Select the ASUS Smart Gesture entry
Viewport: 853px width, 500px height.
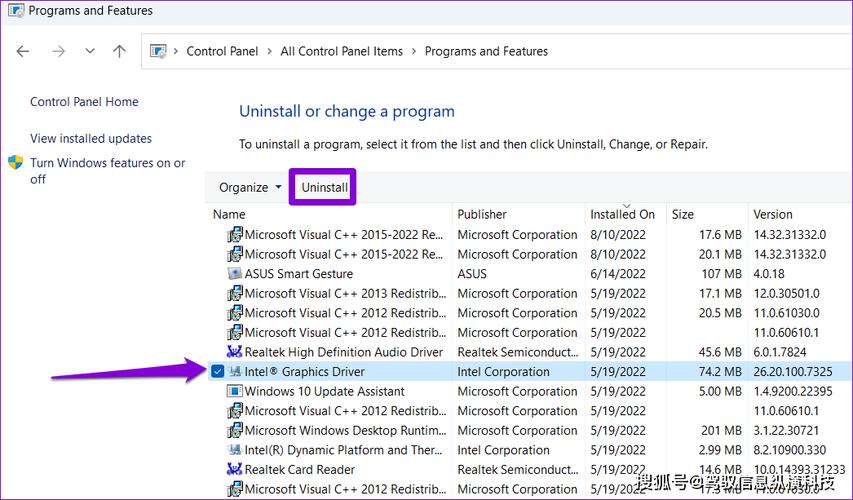tap(299, 274)
